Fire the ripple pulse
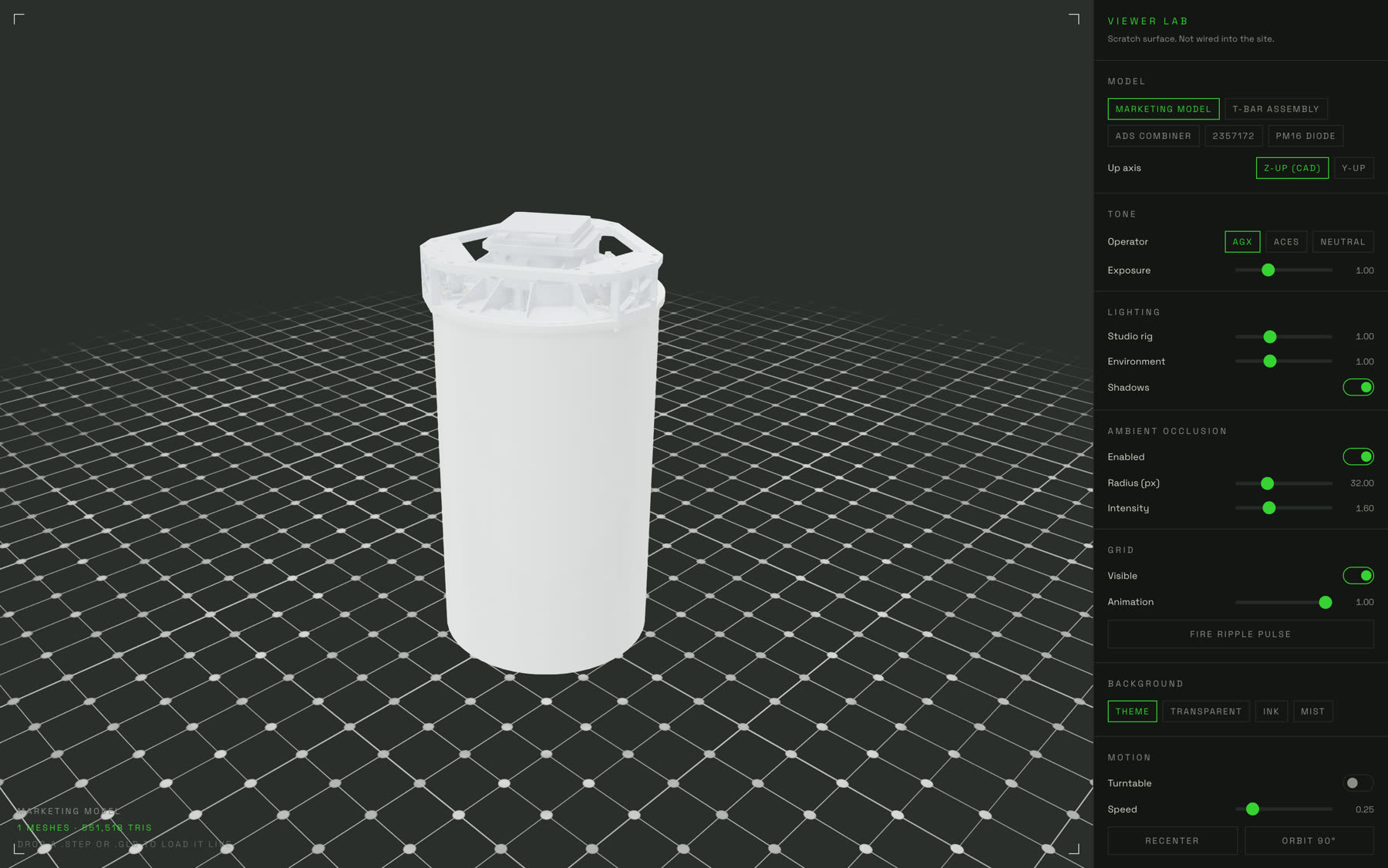The image size is (1388, 868). (x=1240, y=634)
